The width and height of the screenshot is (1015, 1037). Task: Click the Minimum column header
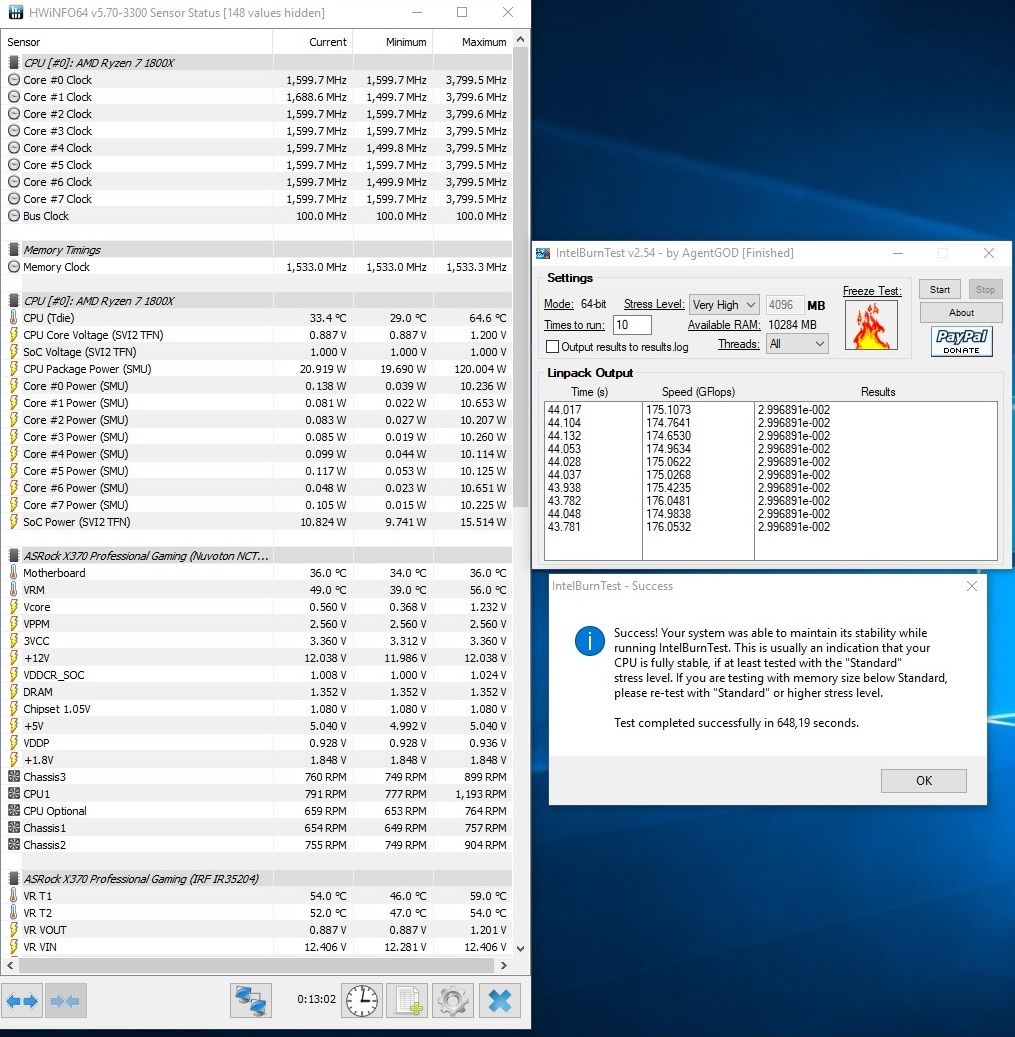(x=393, y=42)
